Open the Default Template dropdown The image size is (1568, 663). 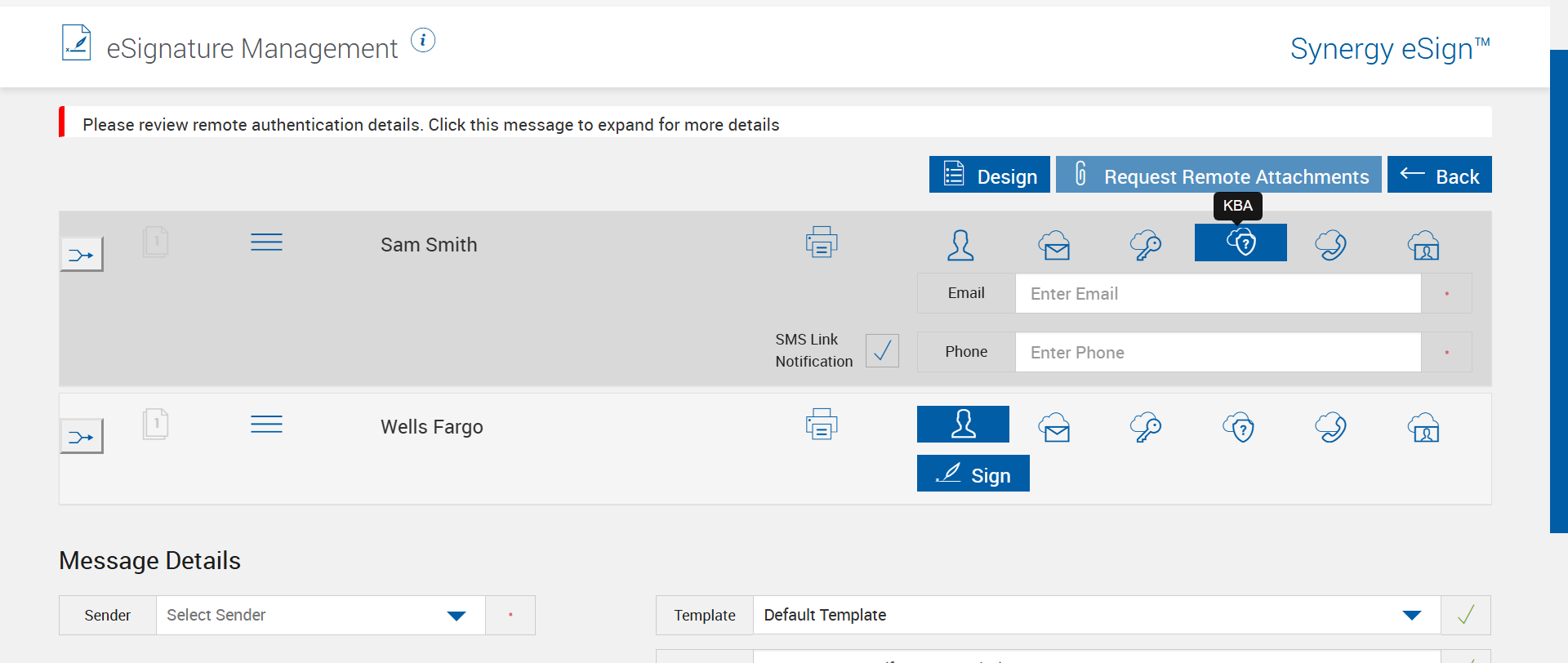(1411, 616)
